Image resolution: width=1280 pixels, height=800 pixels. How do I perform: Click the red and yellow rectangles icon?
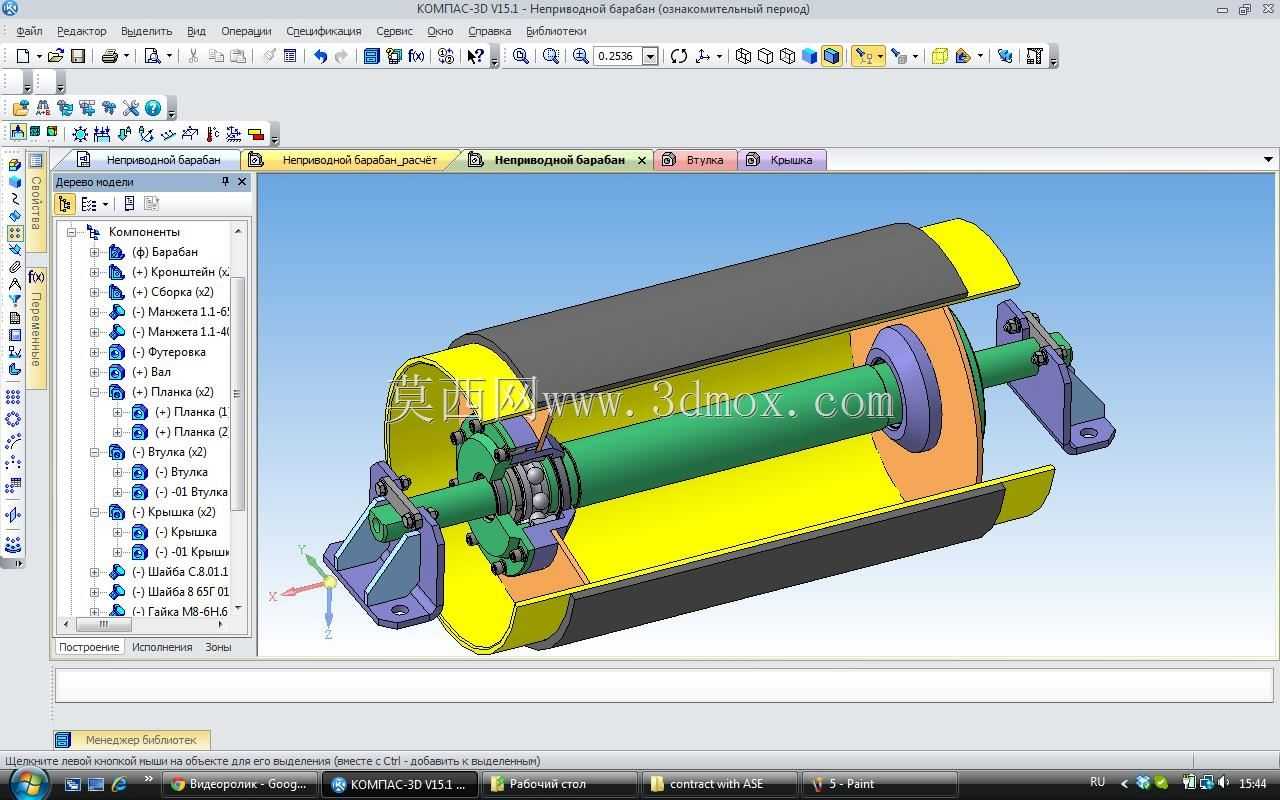(x=256, y=134)
